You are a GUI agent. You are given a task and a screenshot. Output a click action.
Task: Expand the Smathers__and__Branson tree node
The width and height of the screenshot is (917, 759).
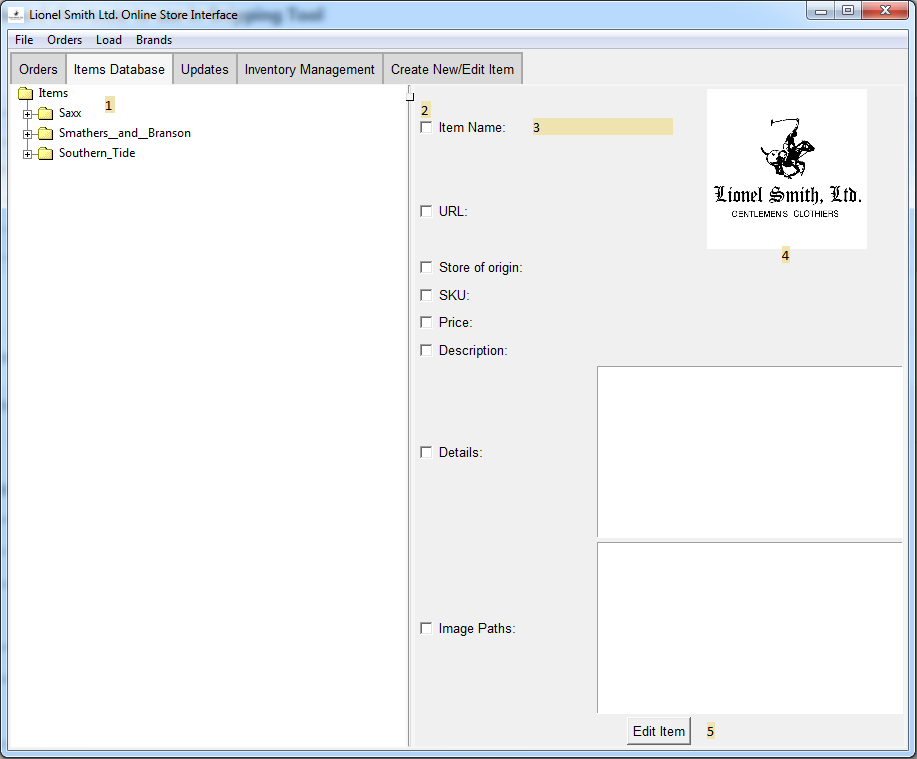click(27, 134)
